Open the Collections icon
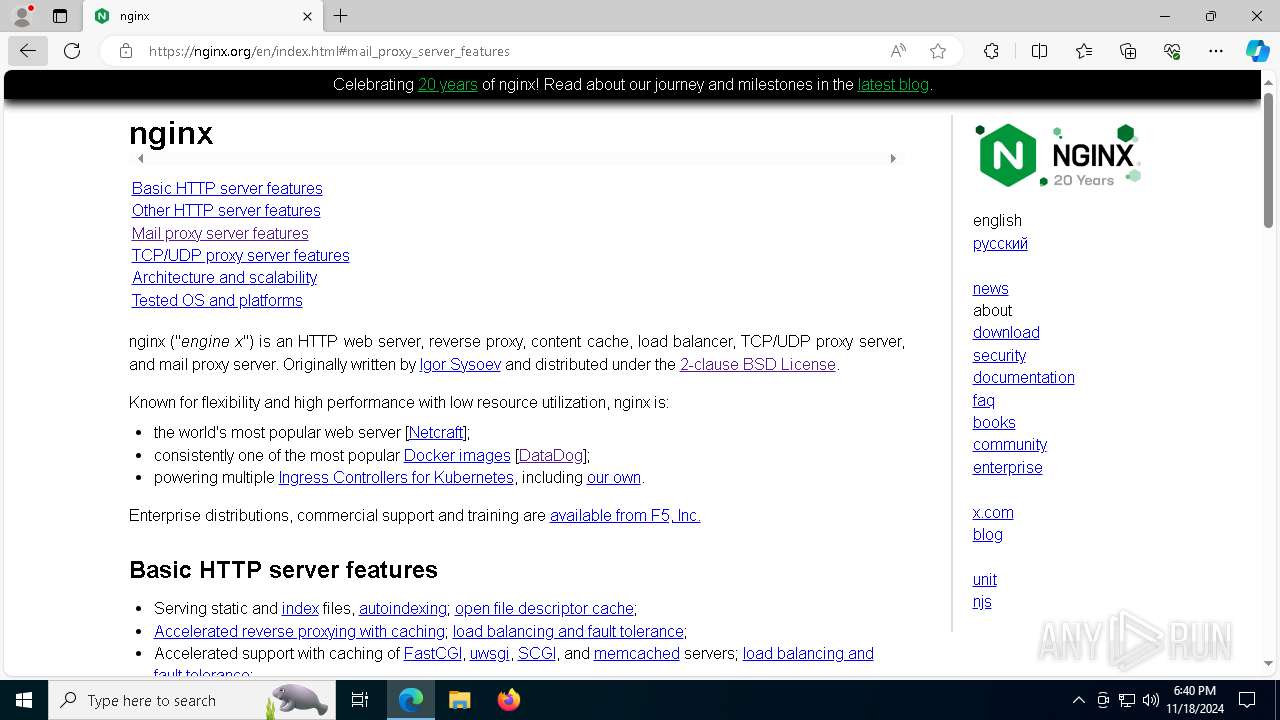 (x=1128, y=51)
